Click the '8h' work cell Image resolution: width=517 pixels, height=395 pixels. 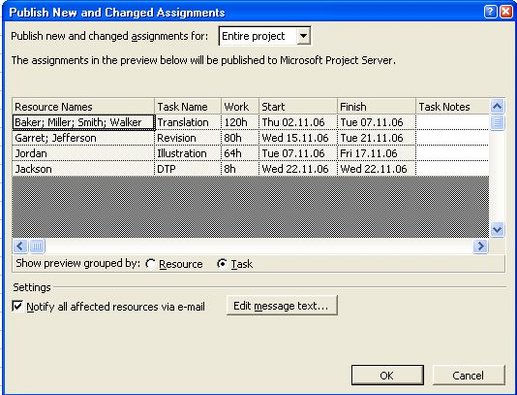point(240,169)
